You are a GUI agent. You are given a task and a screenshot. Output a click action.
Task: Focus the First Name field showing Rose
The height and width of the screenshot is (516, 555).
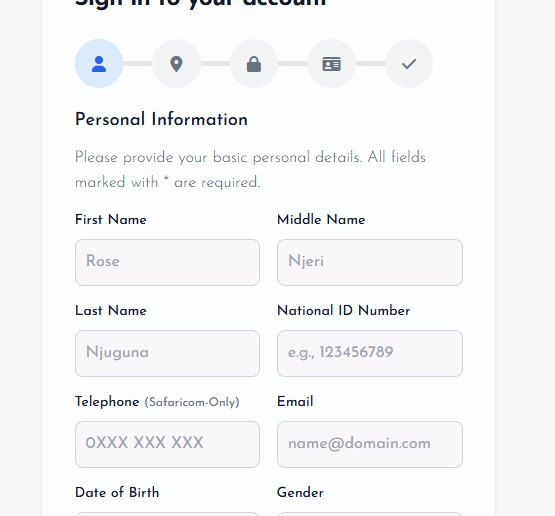167,262
